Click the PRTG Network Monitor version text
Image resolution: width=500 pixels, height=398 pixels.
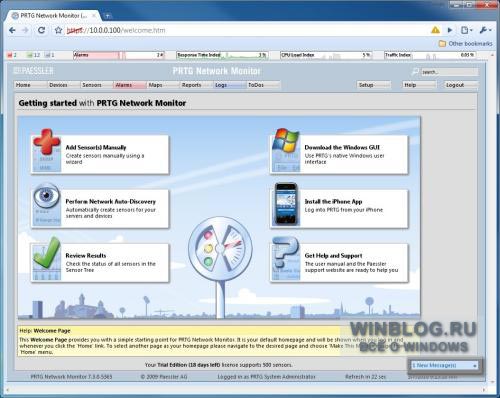tap(71, 377)
